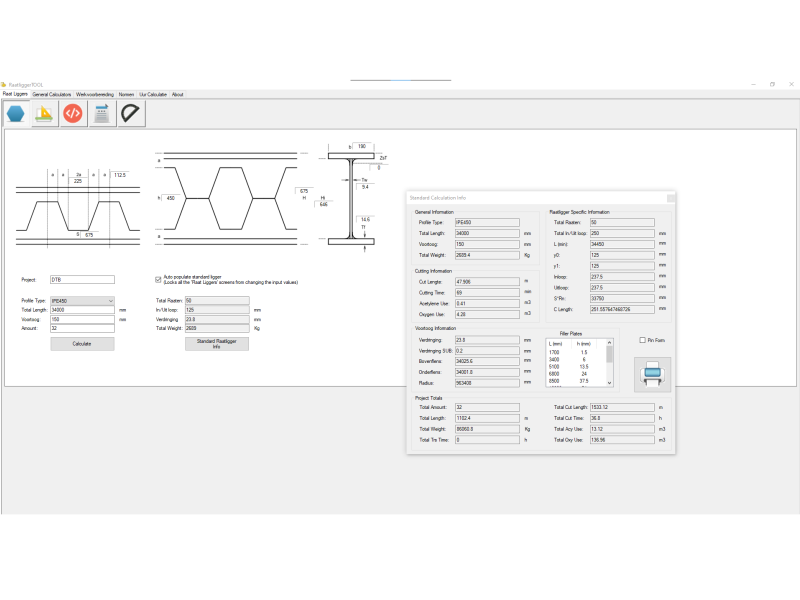Open the document list toolbar icon

click(101, 113)
